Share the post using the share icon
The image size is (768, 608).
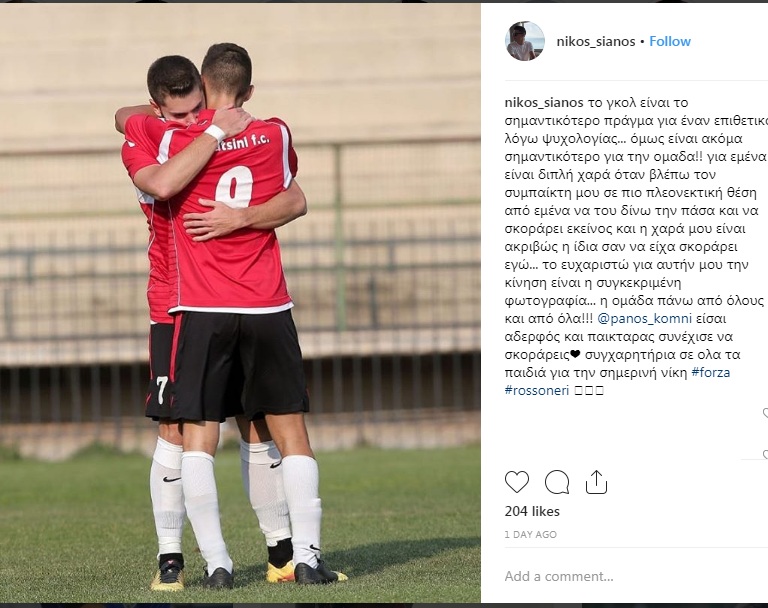(596, 482)
